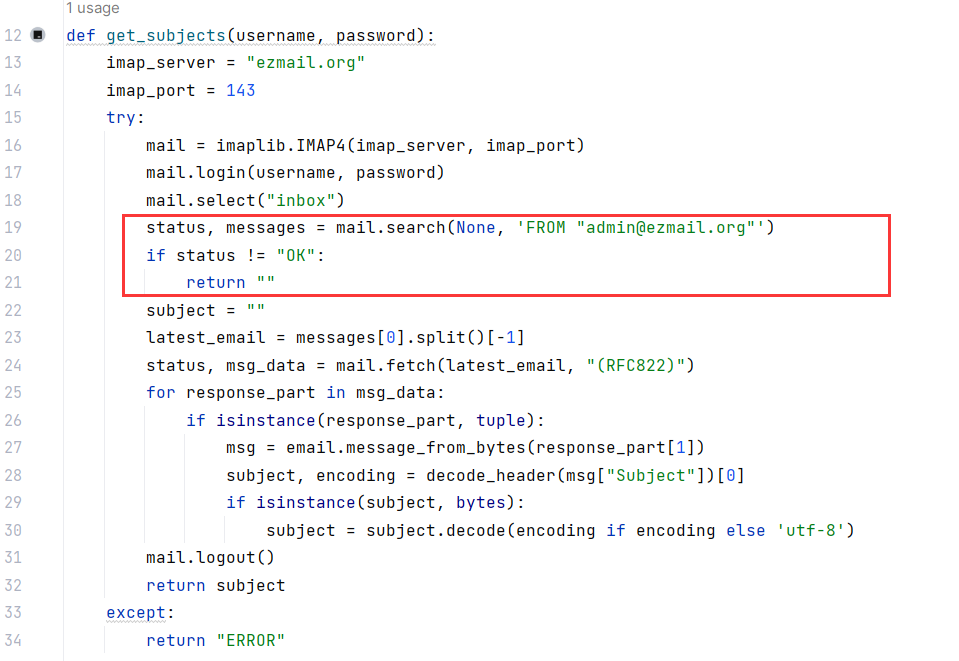959x661 pixels.
Task: Click line number 33 beside the except statement
Action: [x=13, y=612]
